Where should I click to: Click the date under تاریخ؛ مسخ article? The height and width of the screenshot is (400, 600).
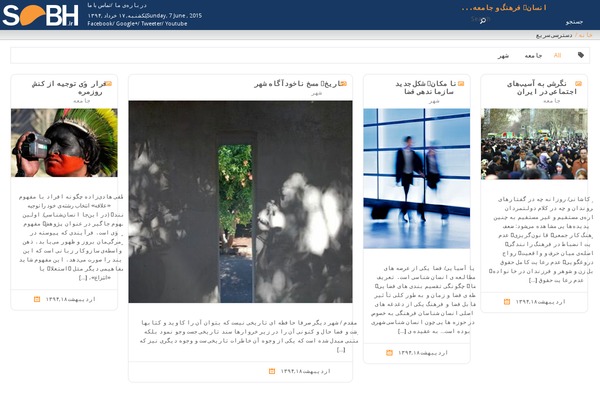pyautogui.click(x=305, y=371)
